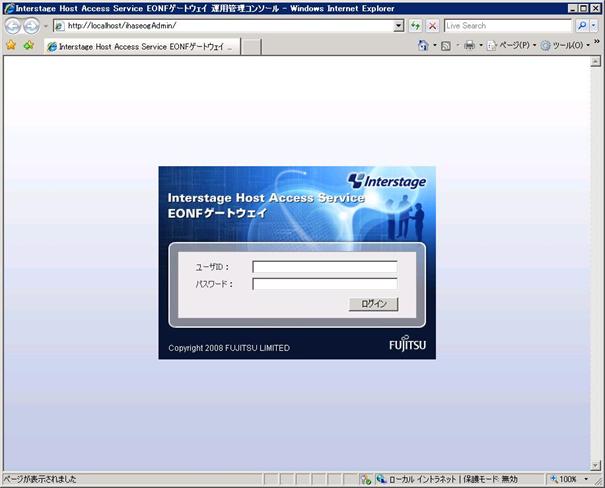Click the ユーザID input field
Screen dimensions: 605x488
[325, 267]
